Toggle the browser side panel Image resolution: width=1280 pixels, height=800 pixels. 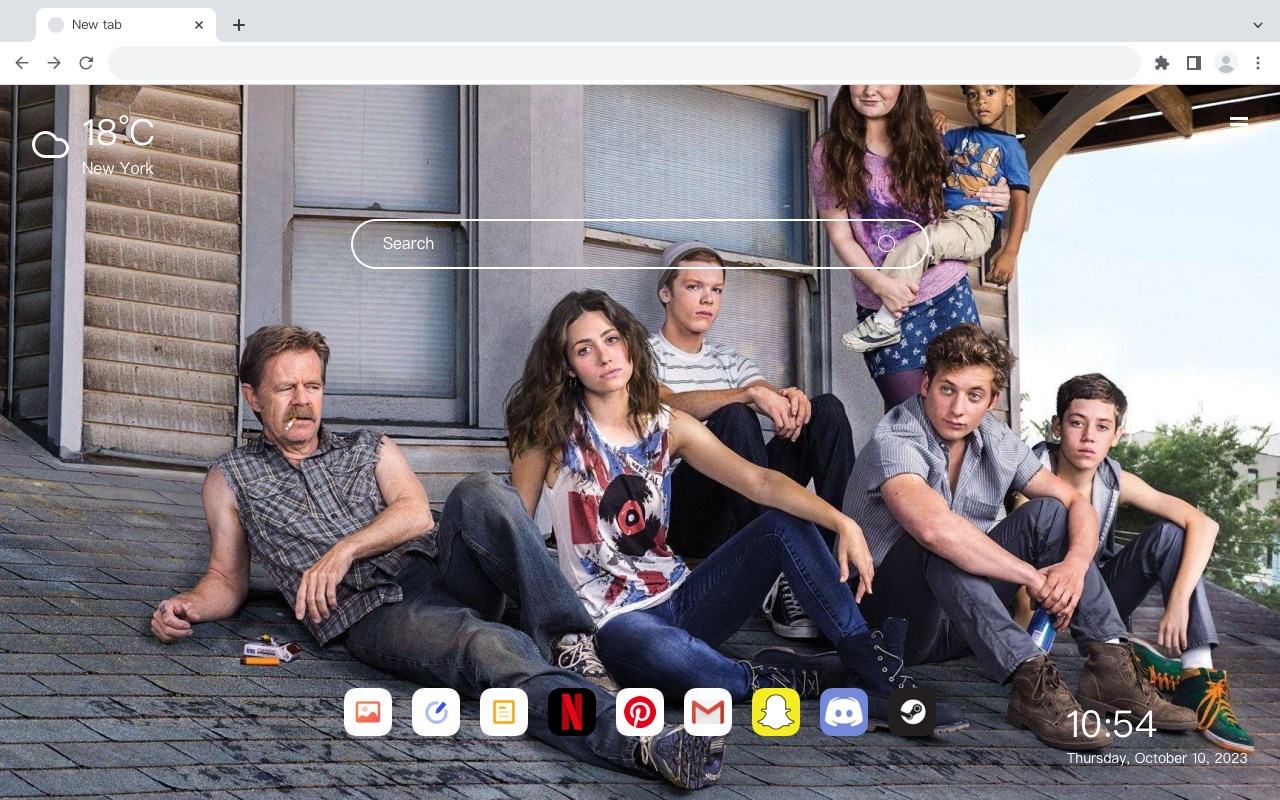click(1194, 63)
